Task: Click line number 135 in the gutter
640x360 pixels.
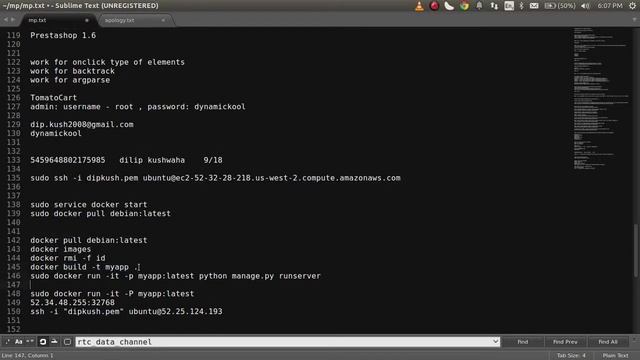Action: click(13, 178)
